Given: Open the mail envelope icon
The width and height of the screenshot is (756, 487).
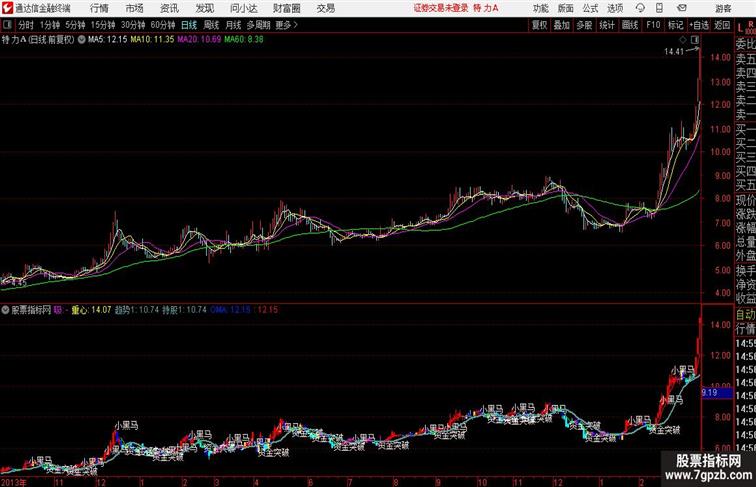Looking at the screenshot, I should [682, 8].
